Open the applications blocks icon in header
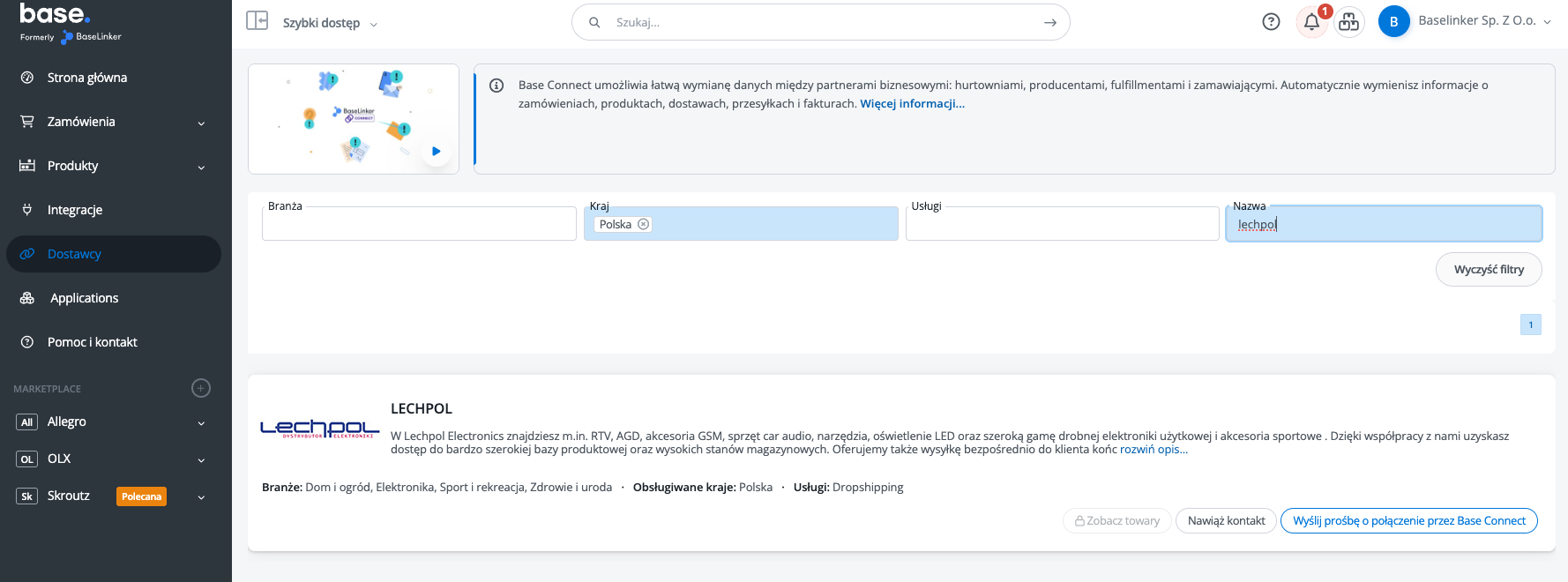Screen dimensions: 1568x582 pyautogui.click(x=1349, y=22)
